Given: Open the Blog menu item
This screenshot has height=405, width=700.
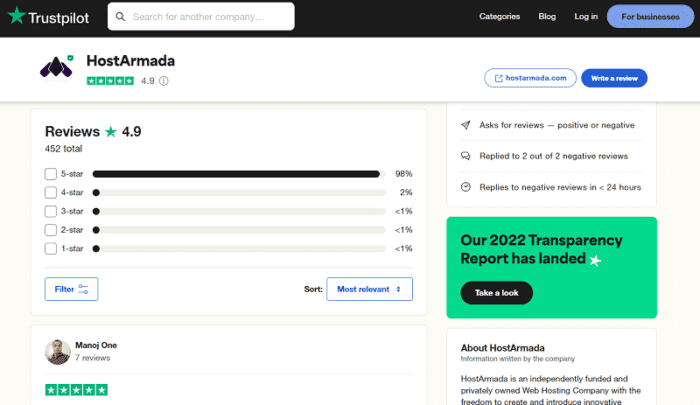Looking at the screenshot, I should [x=547, y=17].
